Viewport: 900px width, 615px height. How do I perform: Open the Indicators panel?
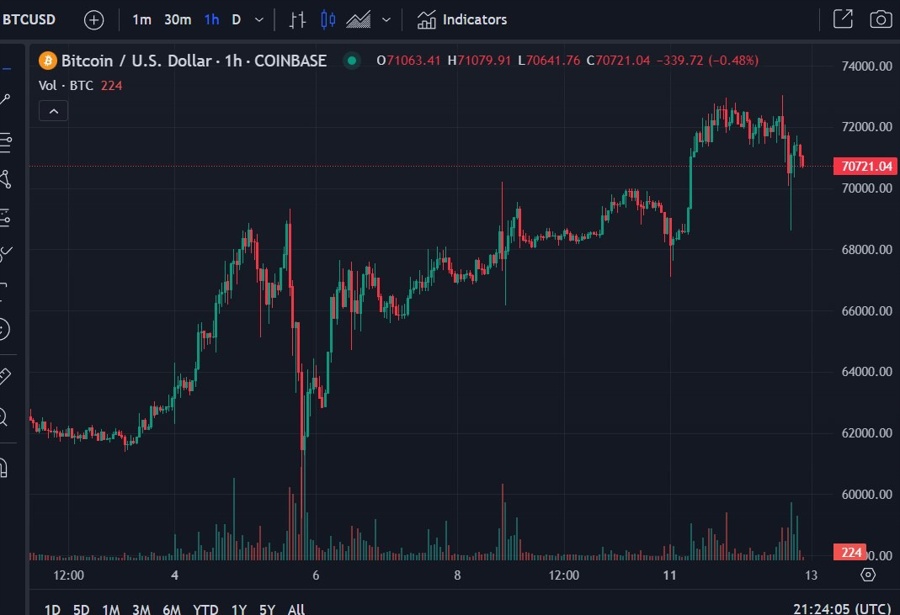click(x=462, y=19)
